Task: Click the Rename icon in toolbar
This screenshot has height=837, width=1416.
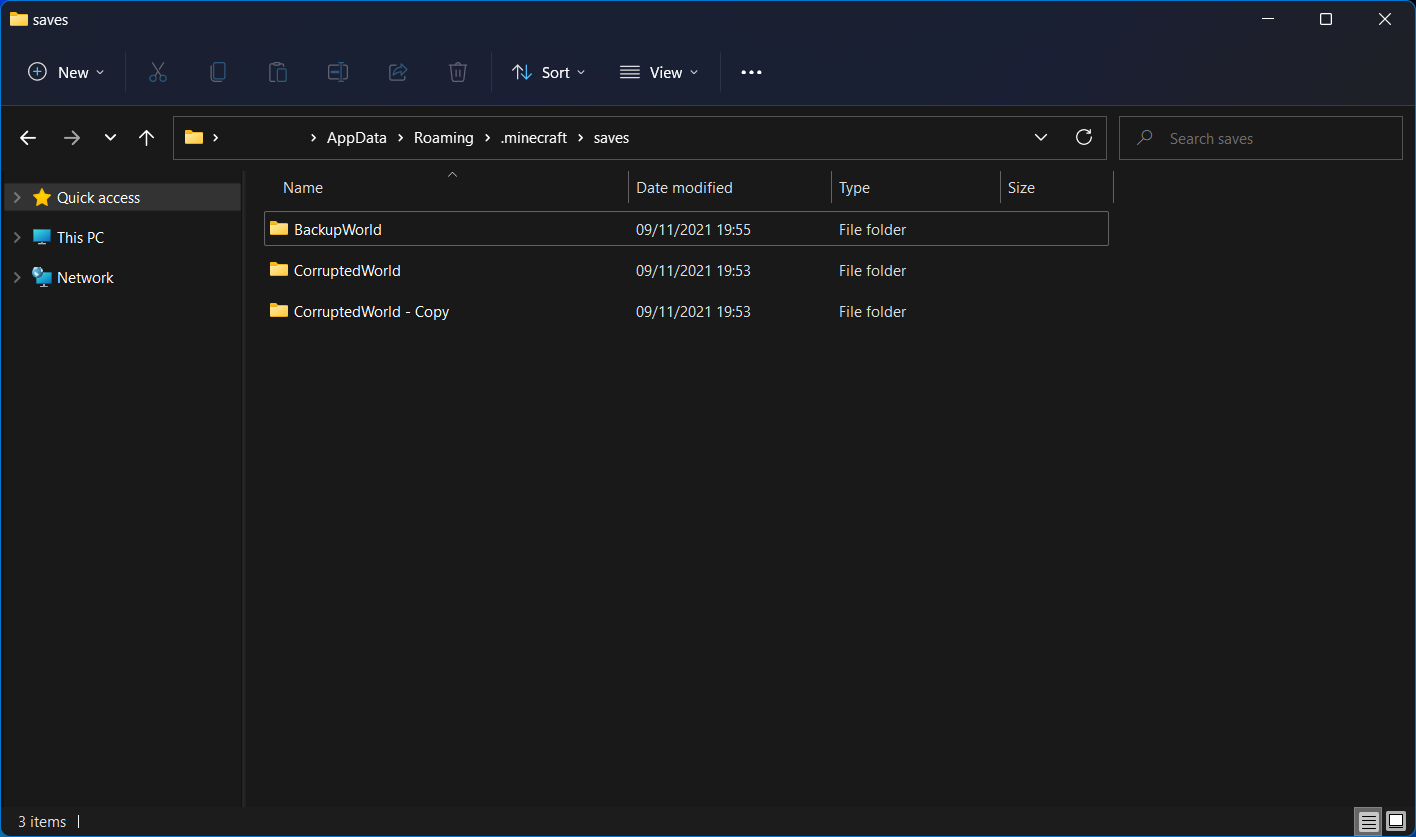Action: (338, 72)
